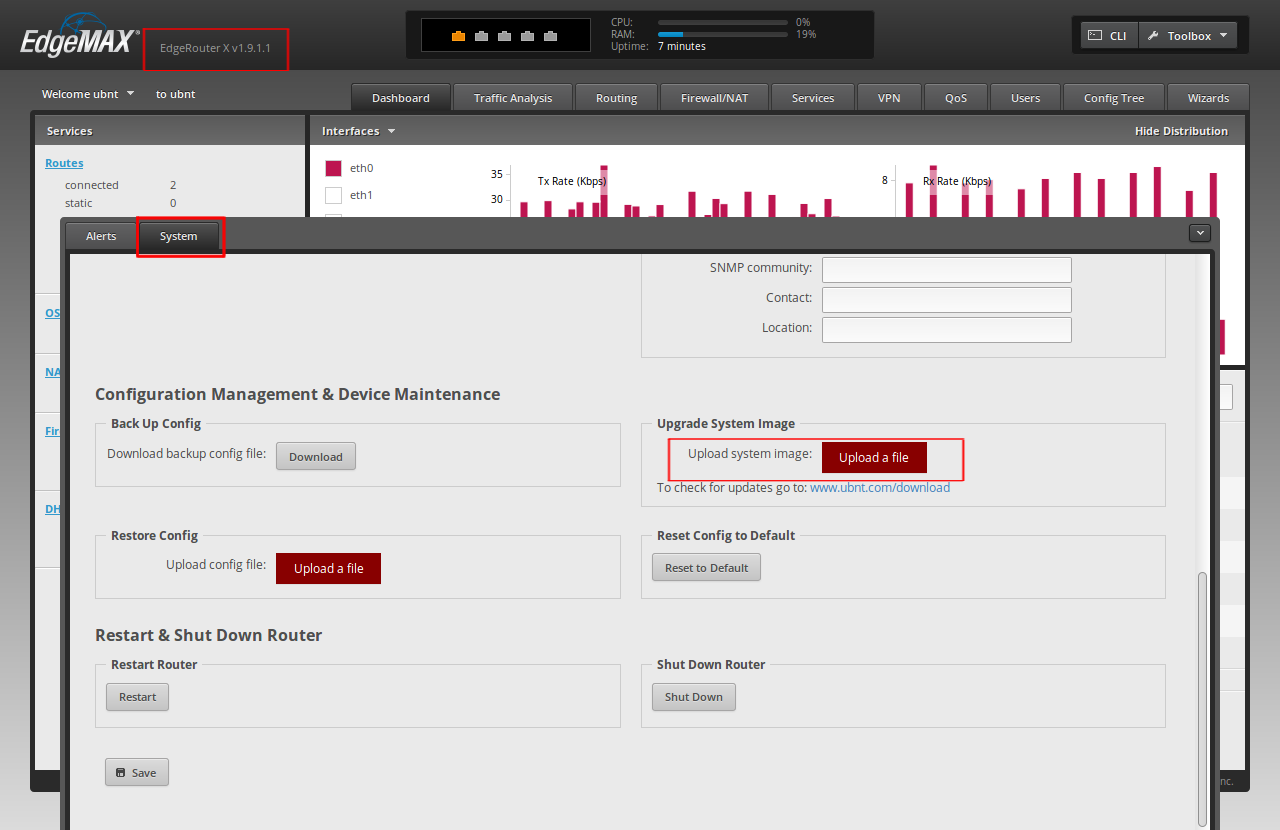Click Hide Distribution link
1280x830 pixels.
point(1181,131)
